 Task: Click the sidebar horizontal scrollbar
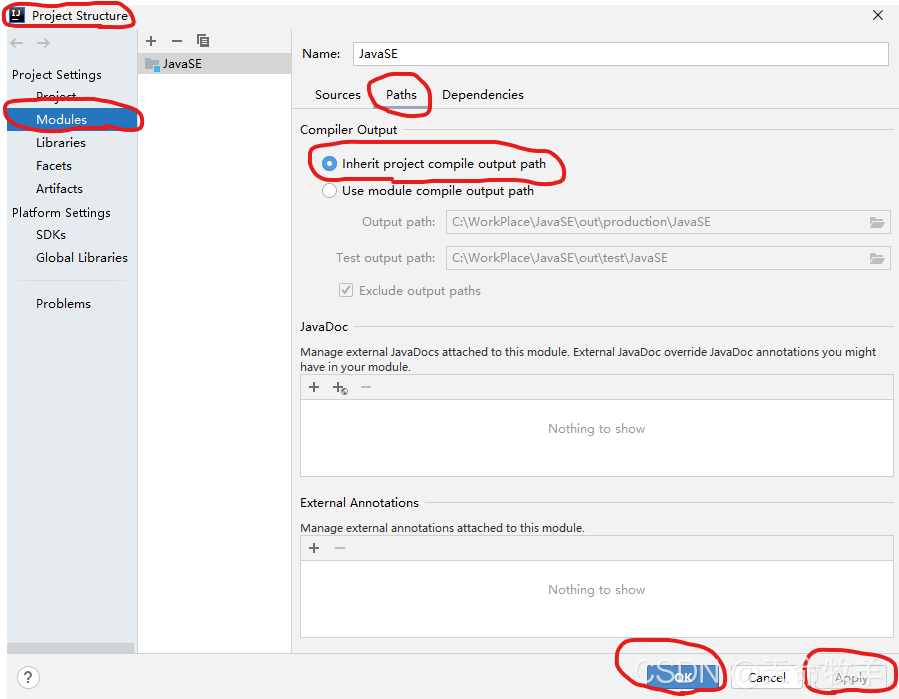[x=71, y=648]
